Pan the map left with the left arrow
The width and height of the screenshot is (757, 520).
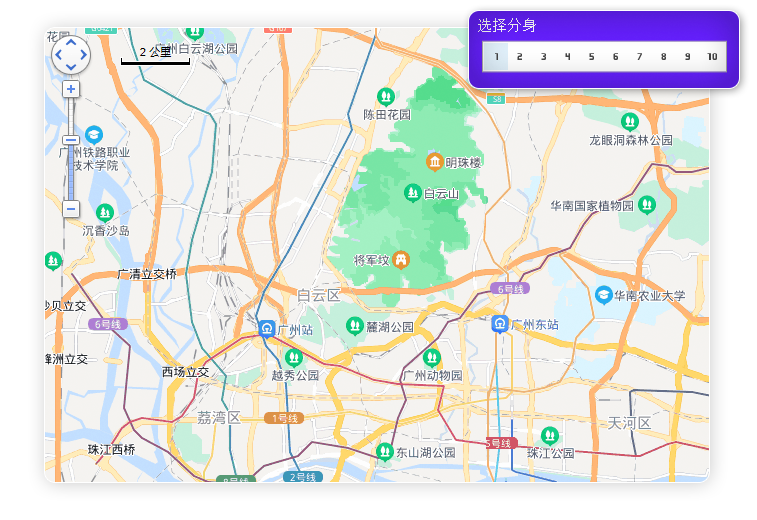pyautogui.click(x=59, y=55)
